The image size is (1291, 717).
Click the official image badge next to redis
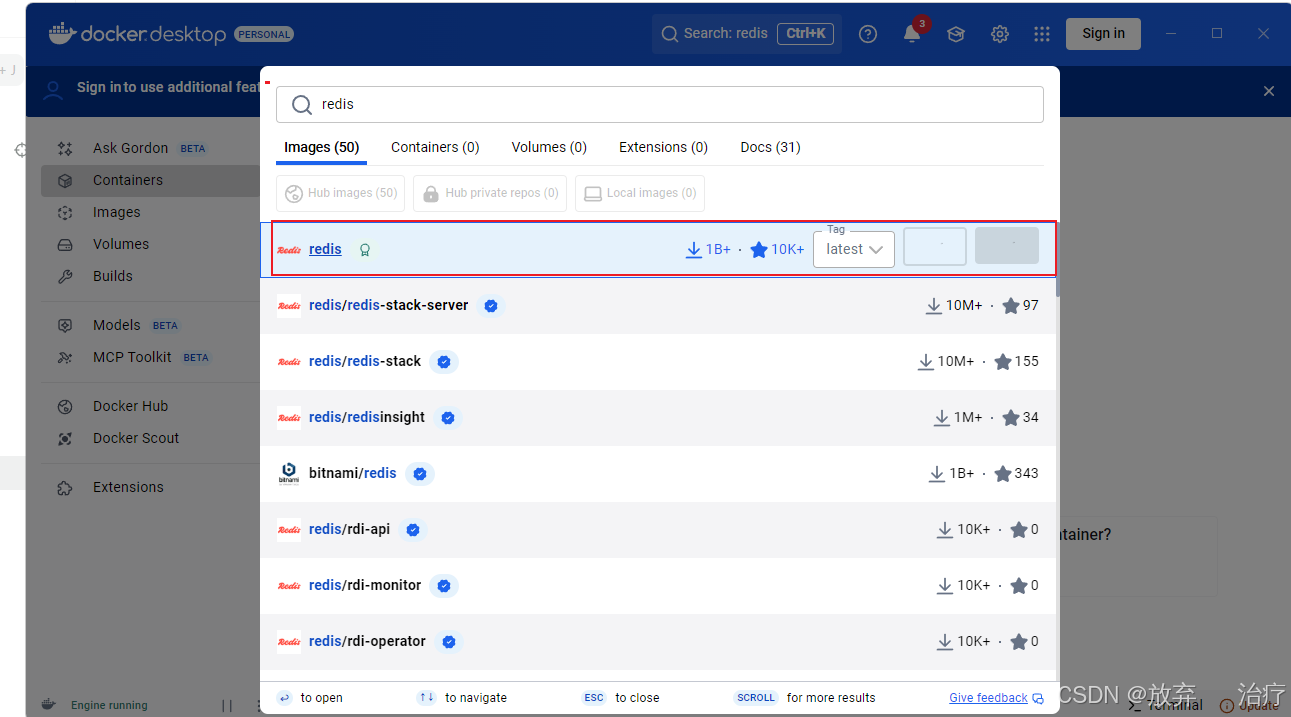(x=365, y=250)
